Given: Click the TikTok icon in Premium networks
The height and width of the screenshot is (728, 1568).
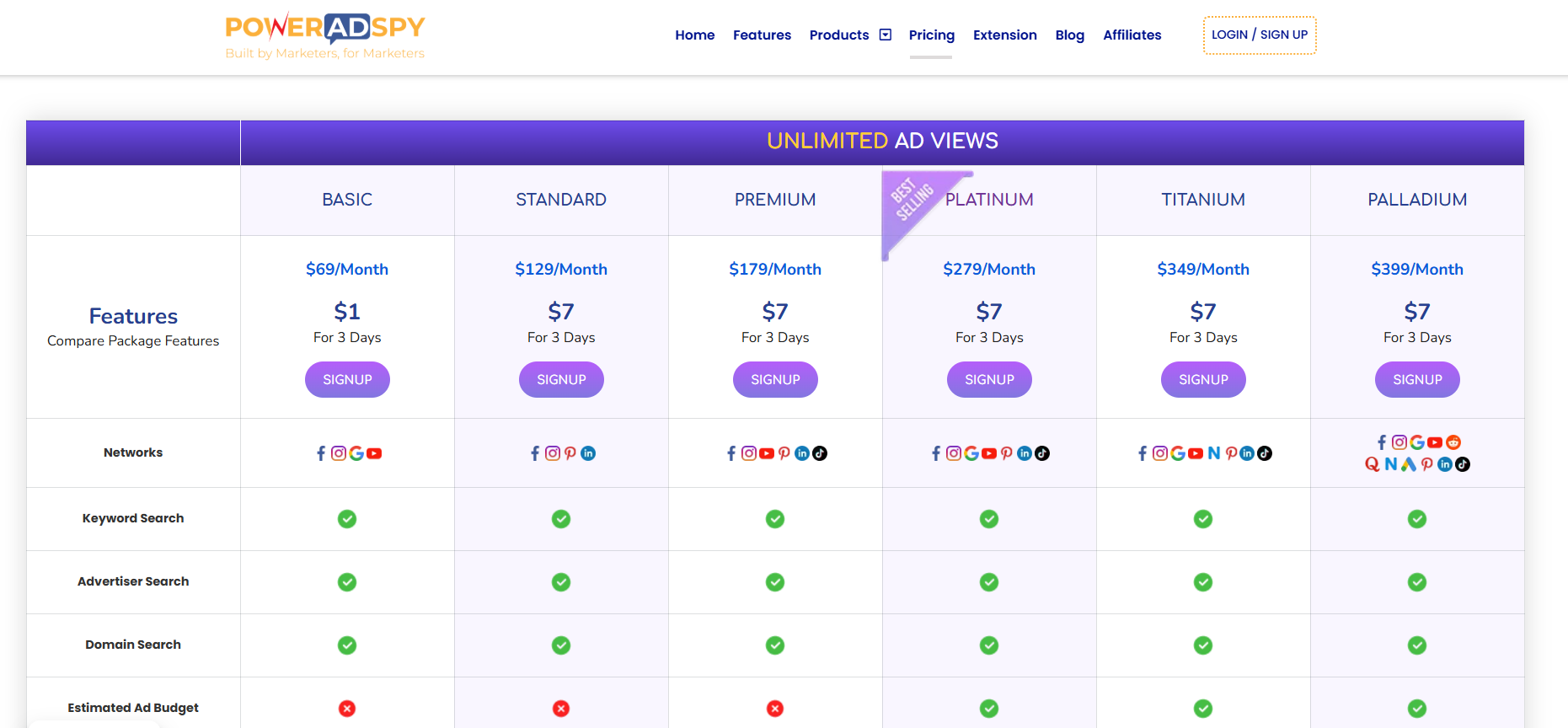Looking at the screenshot, I should pos(820,453).
